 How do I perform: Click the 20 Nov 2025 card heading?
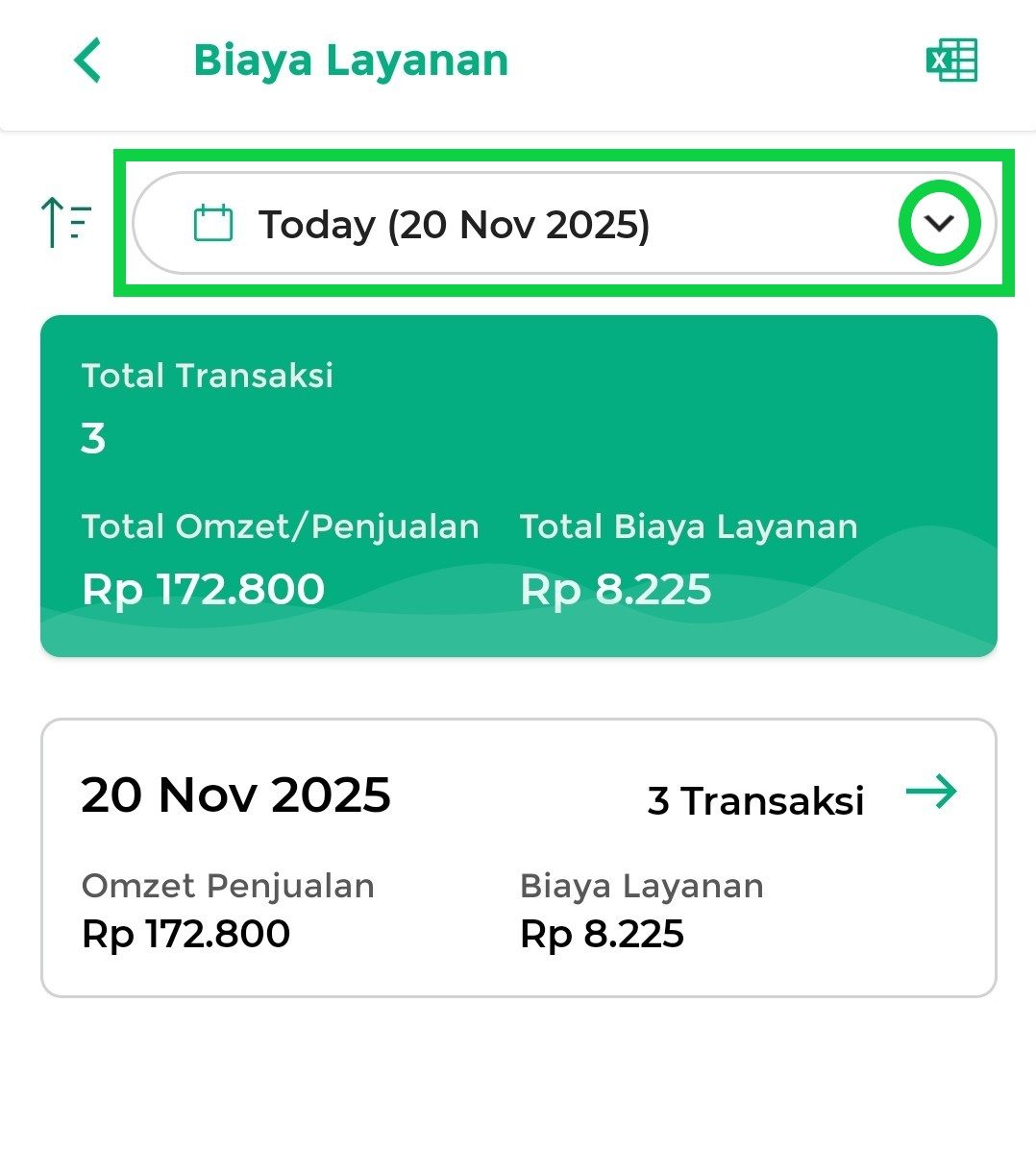point(235,795)
